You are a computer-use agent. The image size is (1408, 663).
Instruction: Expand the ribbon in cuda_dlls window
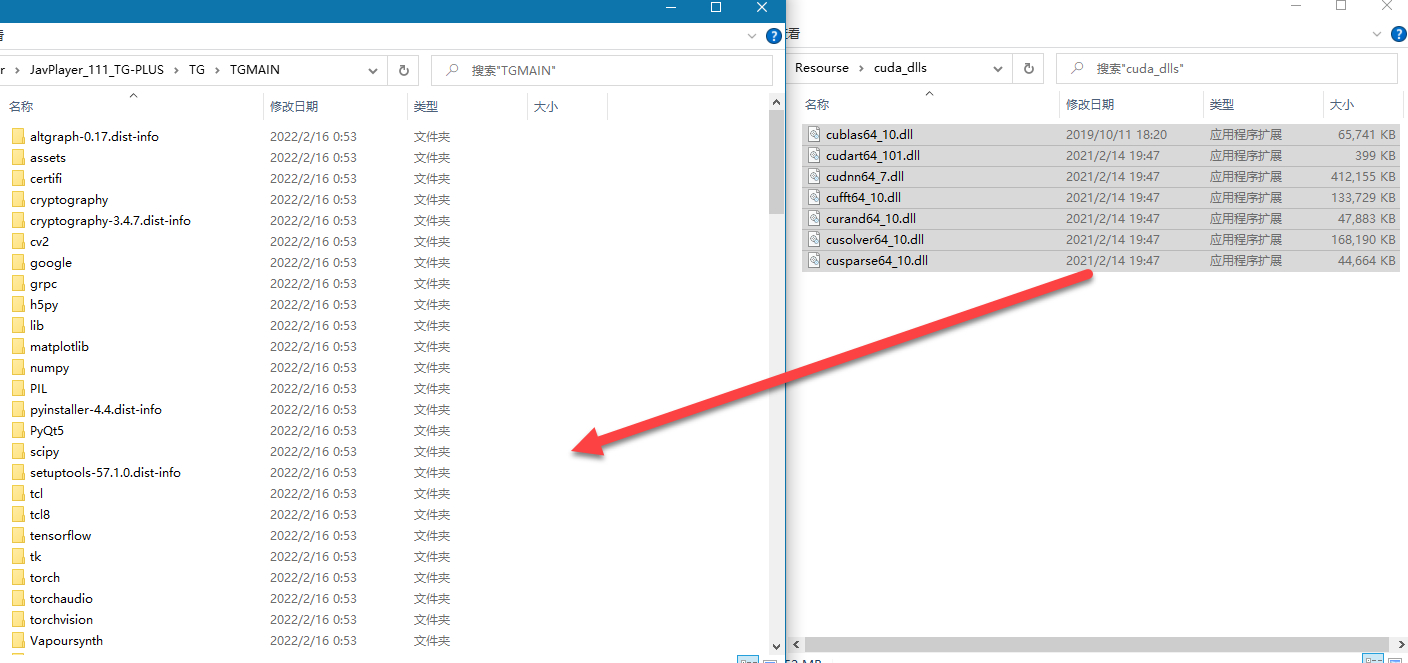pos(1378,33)
